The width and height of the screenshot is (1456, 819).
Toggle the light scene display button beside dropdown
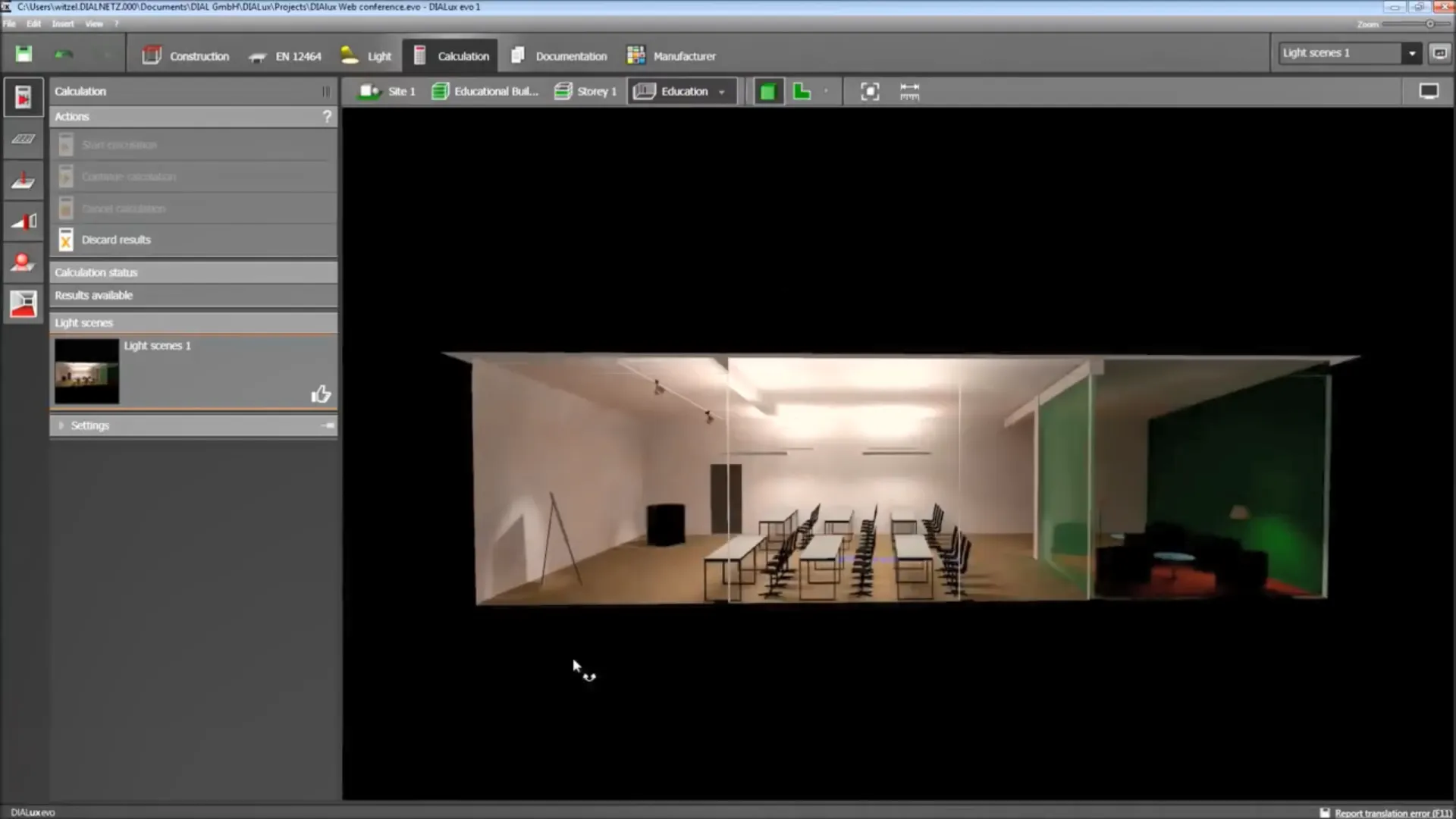click(1439, 53)
